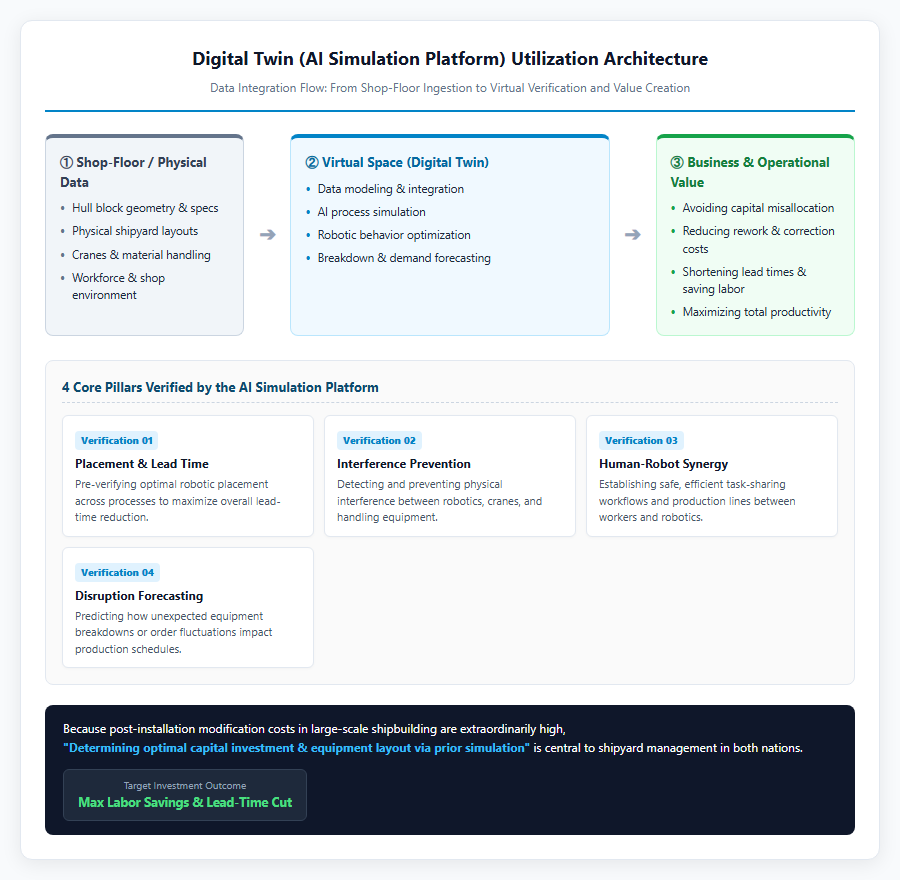Select the "Verification 03" badge
This screenshot has height=880, width=900.
coord(641,441)
